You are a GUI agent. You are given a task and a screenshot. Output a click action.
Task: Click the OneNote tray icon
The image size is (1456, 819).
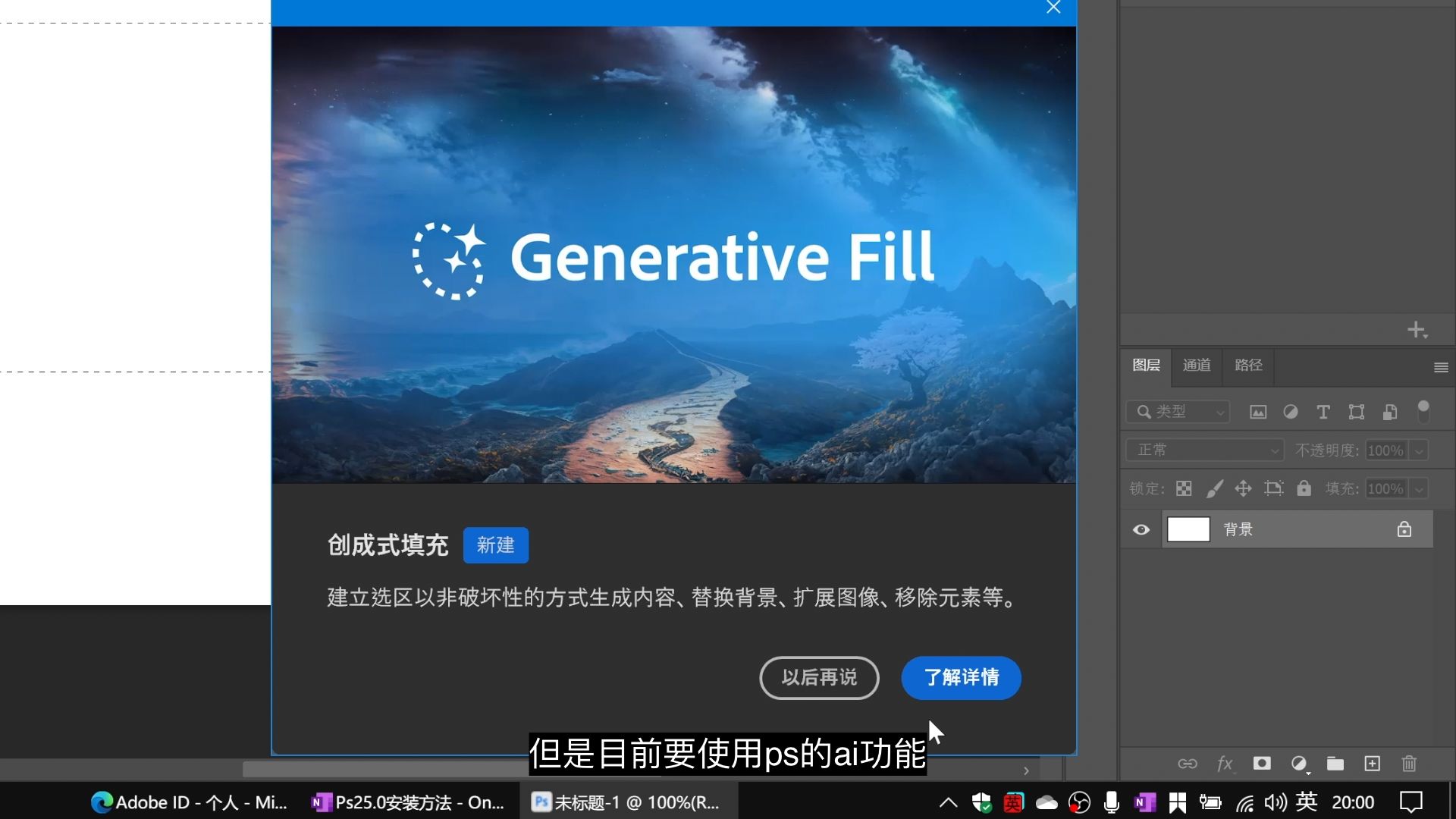(x=1144, y=802)
